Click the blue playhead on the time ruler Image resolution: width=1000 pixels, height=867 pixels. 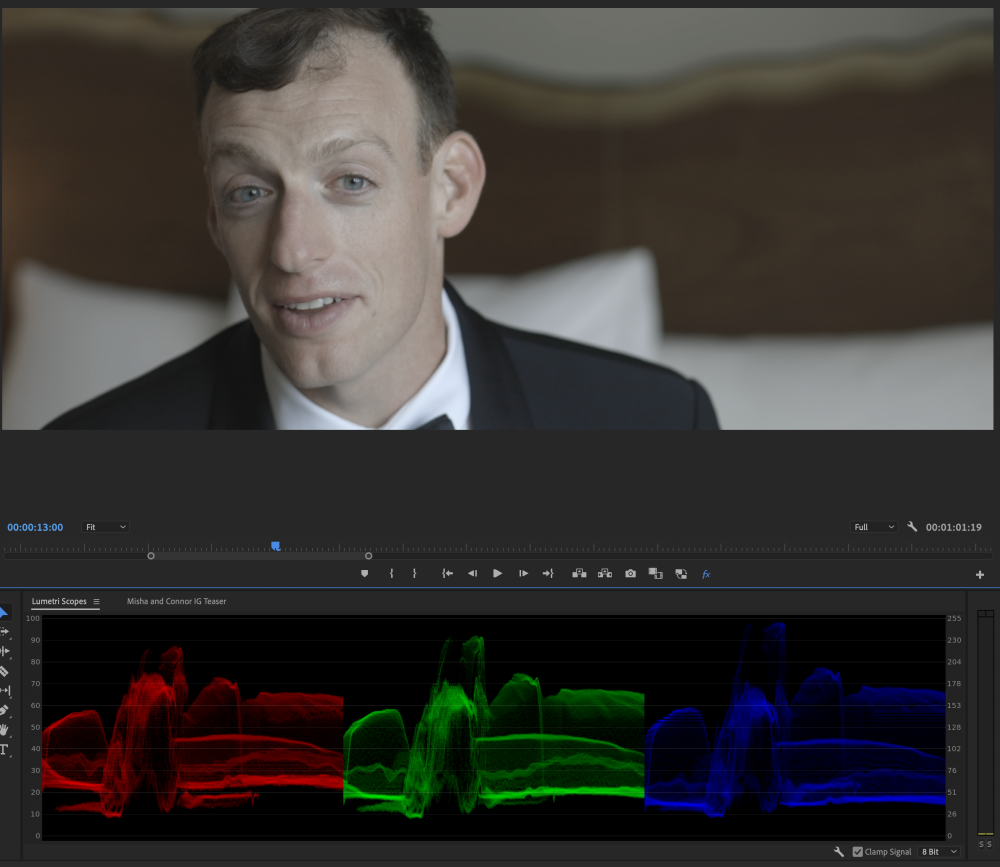pos(275,546)
